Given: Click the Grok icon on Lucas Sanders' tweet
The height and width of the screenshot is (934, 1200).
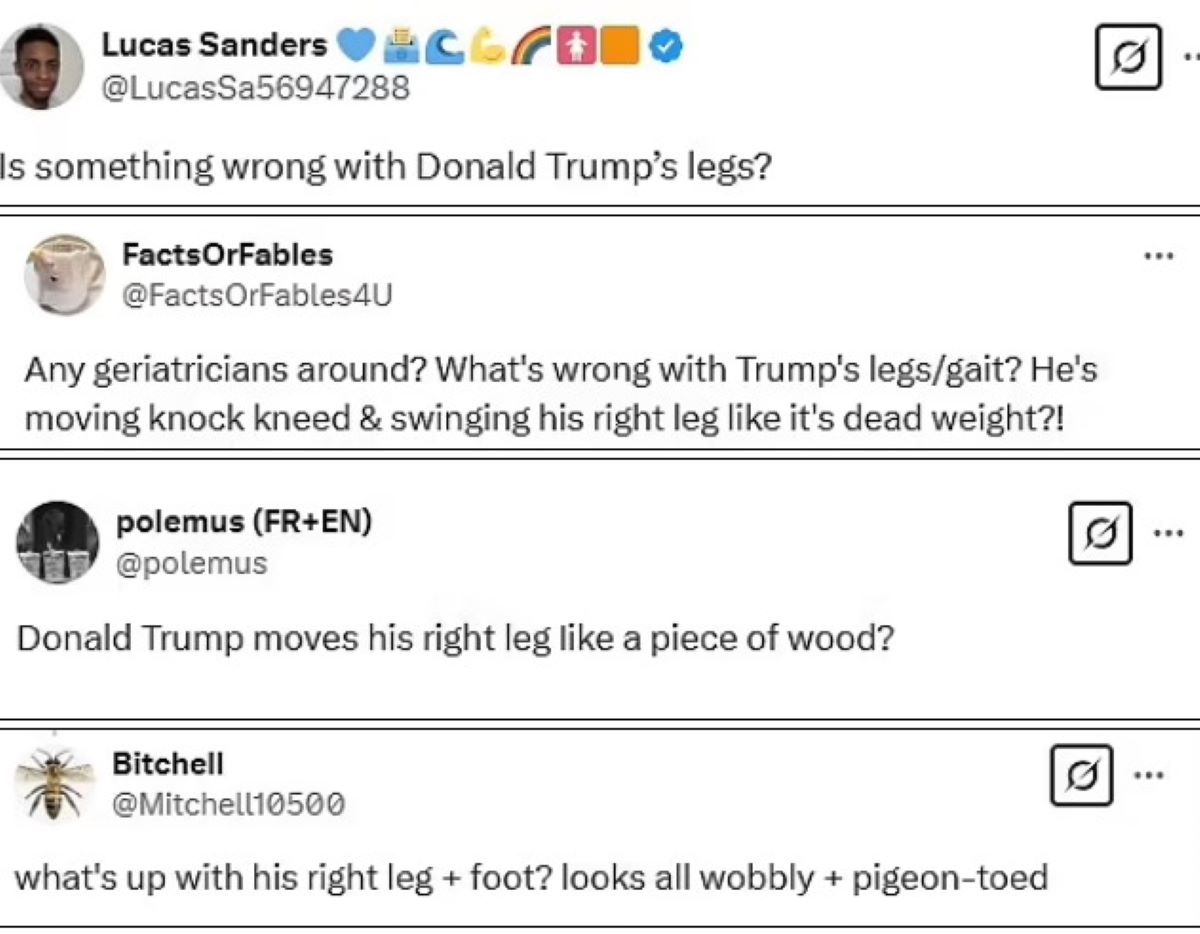Looking at the screenshot, I should pos(1128,57).
